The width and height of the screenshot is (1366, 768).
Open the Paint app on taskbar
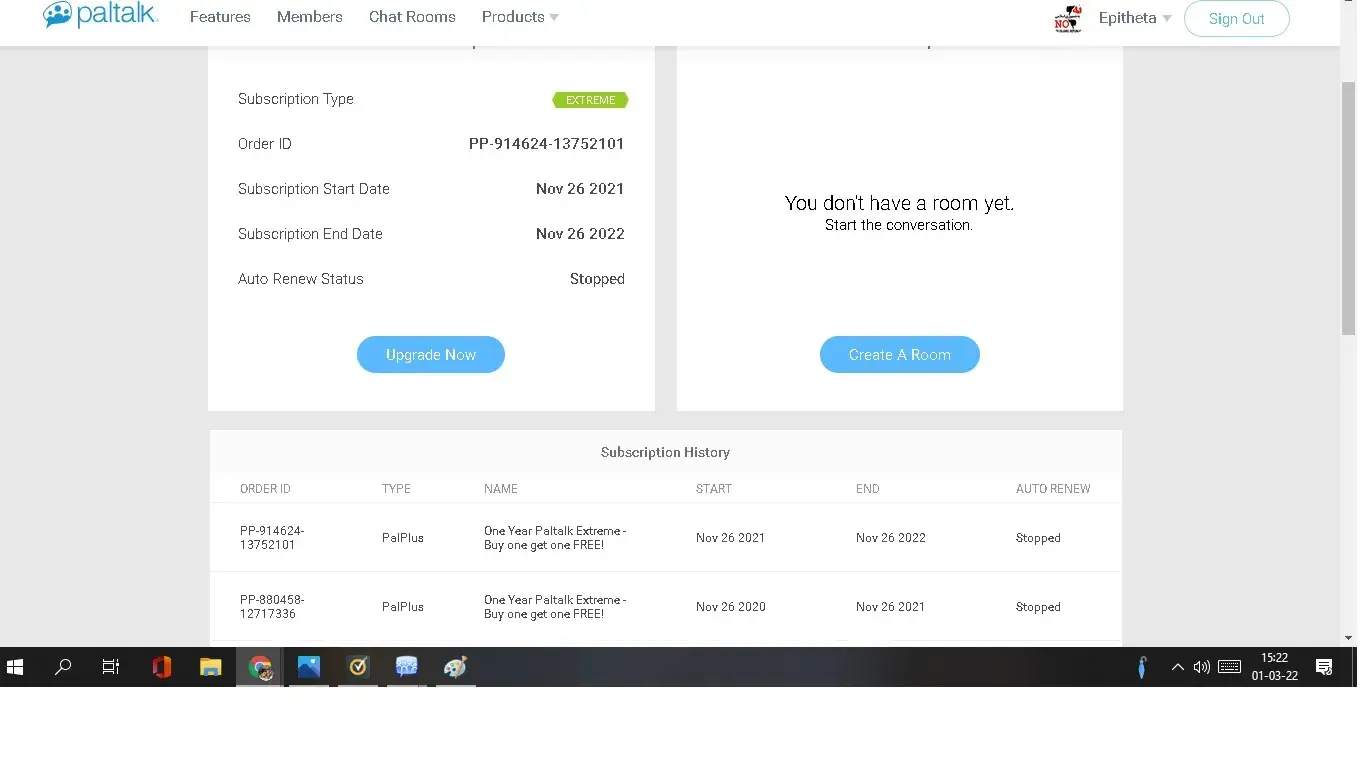[x=455, y=667]
